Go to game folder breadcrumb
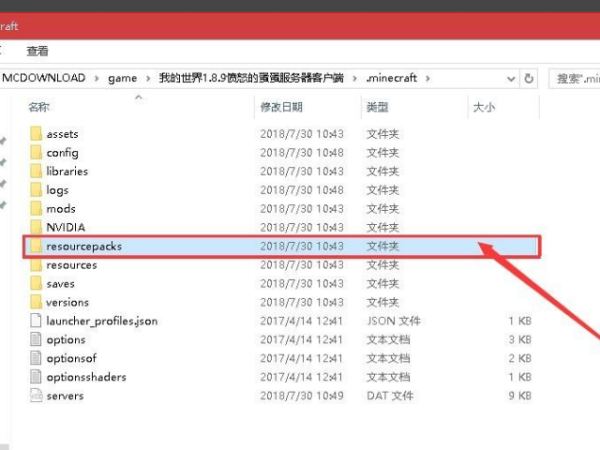600x450 pixels. click(x=122, y=78)
